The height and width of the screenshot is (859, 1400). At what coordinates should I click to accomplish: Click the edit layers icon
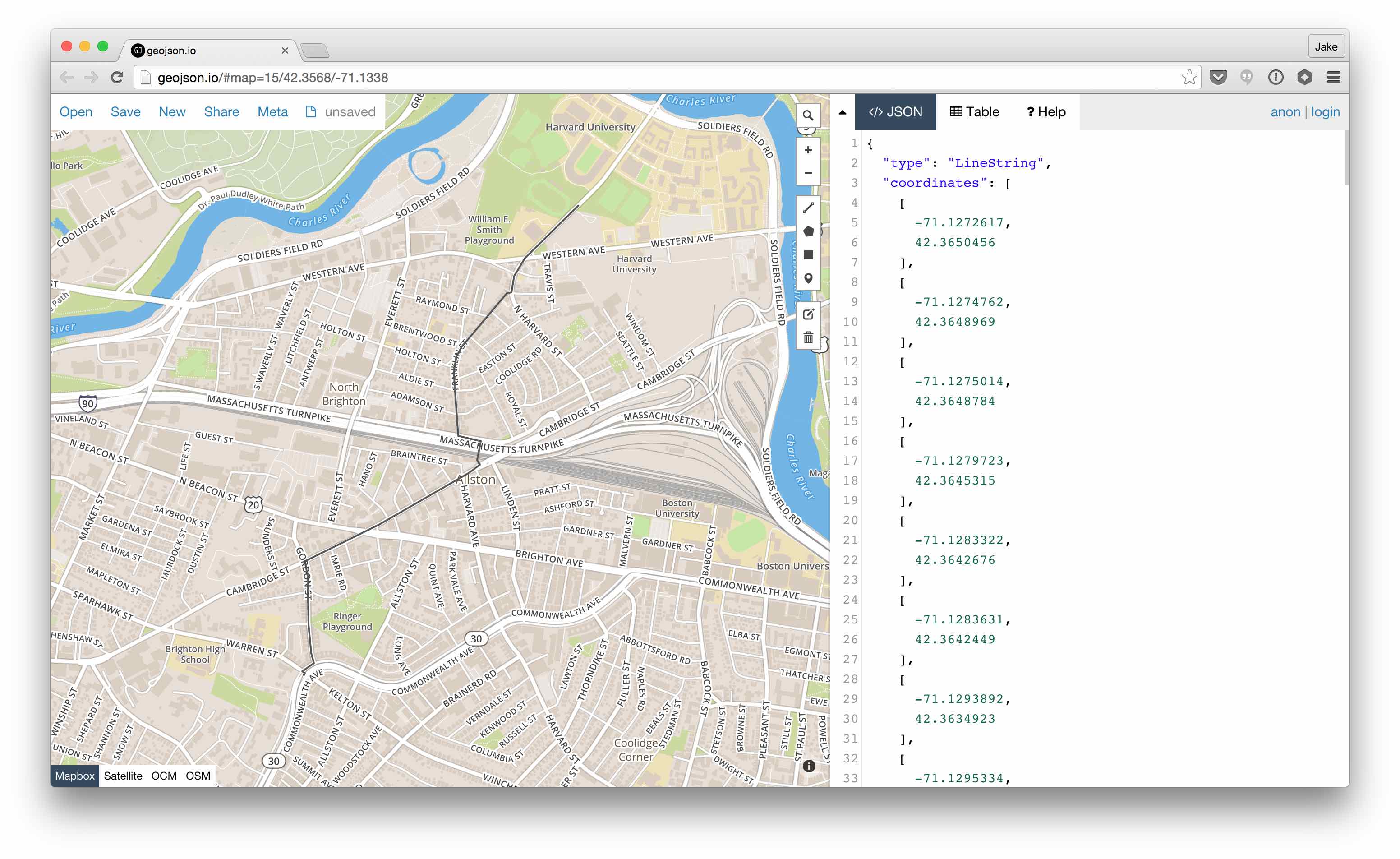coord(808,314)
